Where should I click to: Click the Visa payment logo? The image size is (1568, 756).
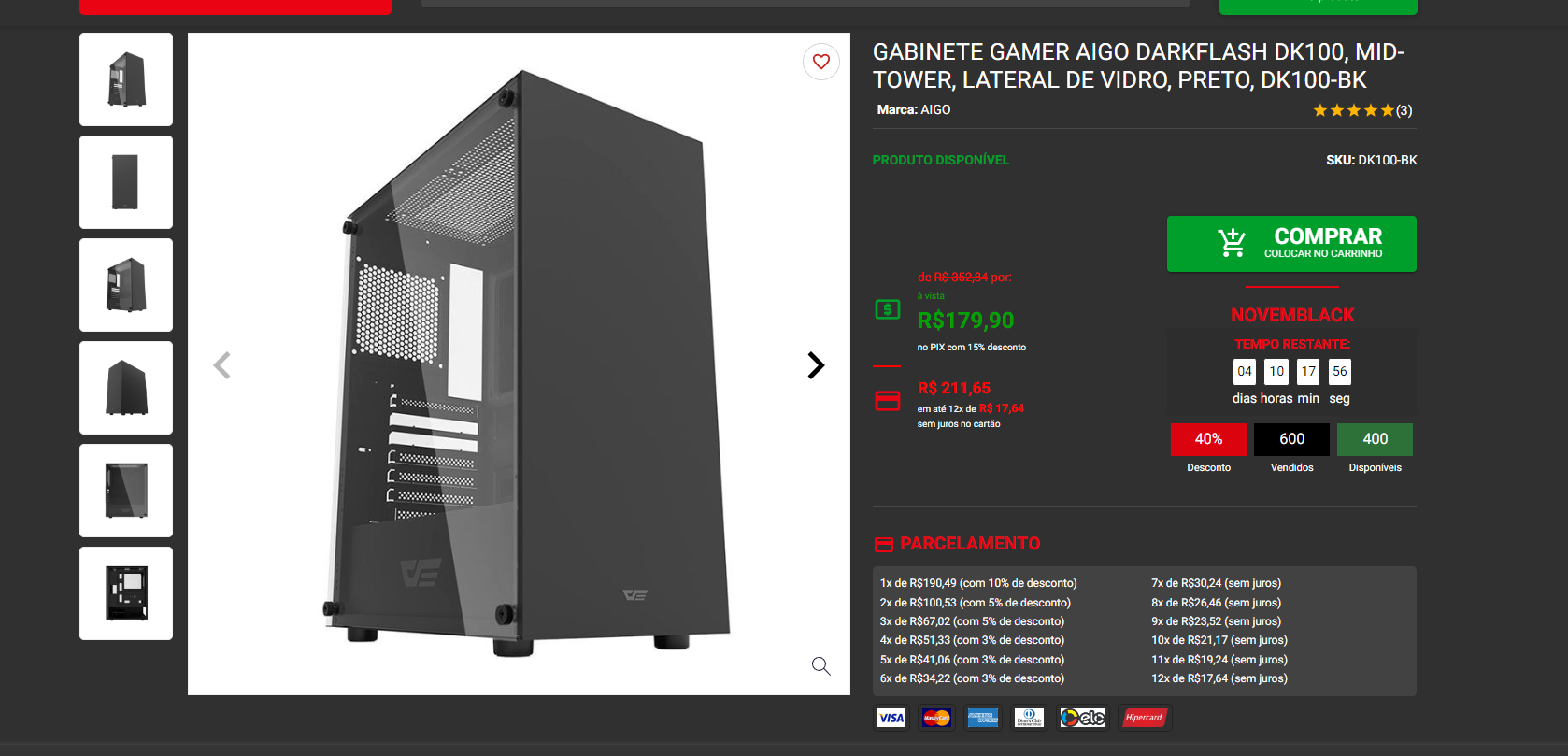[891, 718]
